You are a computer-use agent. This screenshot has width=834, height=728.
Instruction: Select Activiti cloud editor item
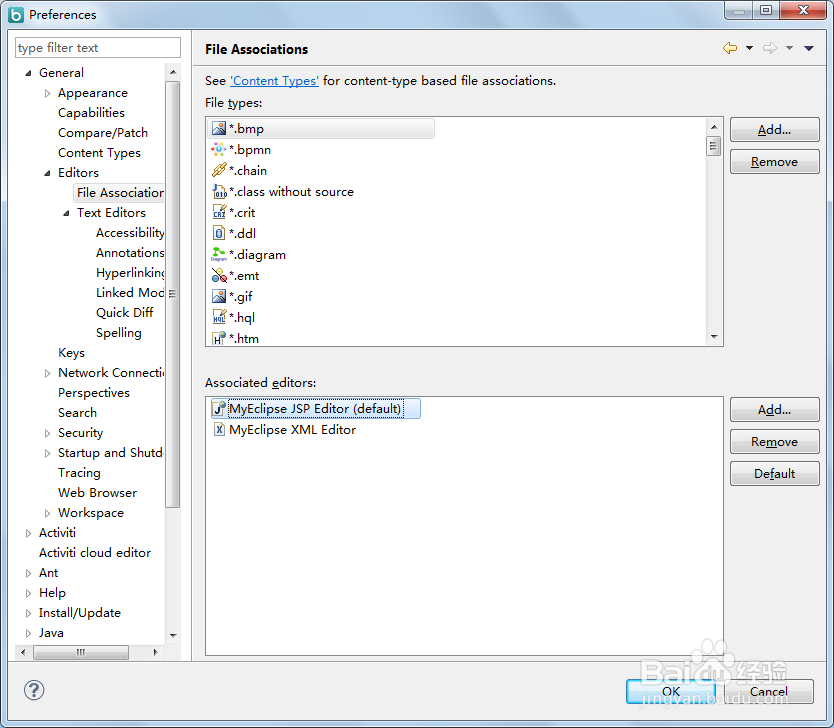pos(95,553)
